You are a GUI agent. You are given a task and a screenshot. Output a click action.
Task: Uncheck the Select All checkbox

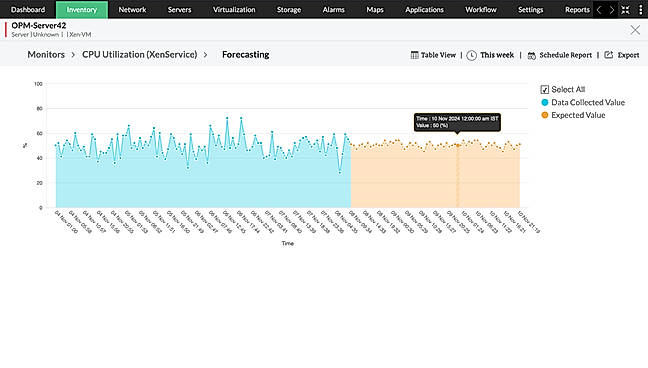[545, 89]
